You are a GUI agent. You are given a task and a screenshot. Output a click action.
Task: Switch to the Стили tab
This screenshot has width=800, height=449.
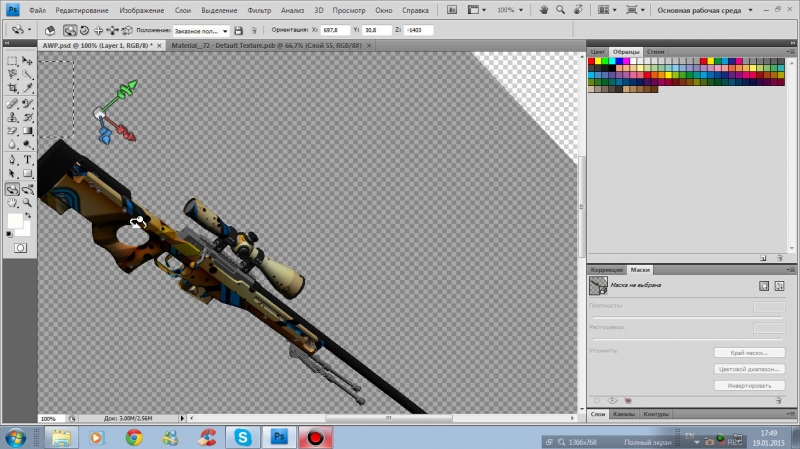pos(656,52)
